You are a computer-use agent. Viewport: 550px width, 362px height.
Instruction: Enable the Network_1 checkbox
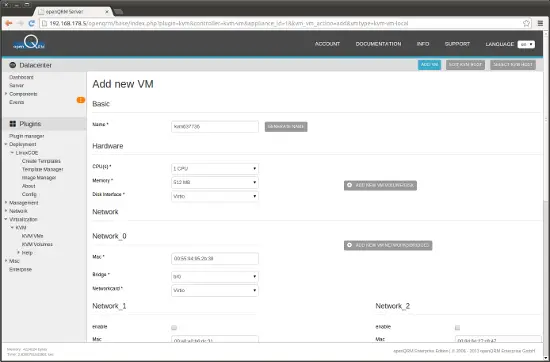[x=174, y=328]
